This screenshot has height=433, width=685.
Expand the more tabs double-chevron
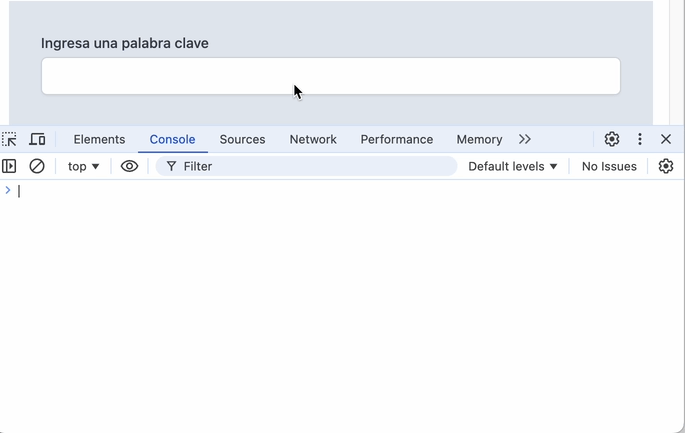[x=525, y=139]
